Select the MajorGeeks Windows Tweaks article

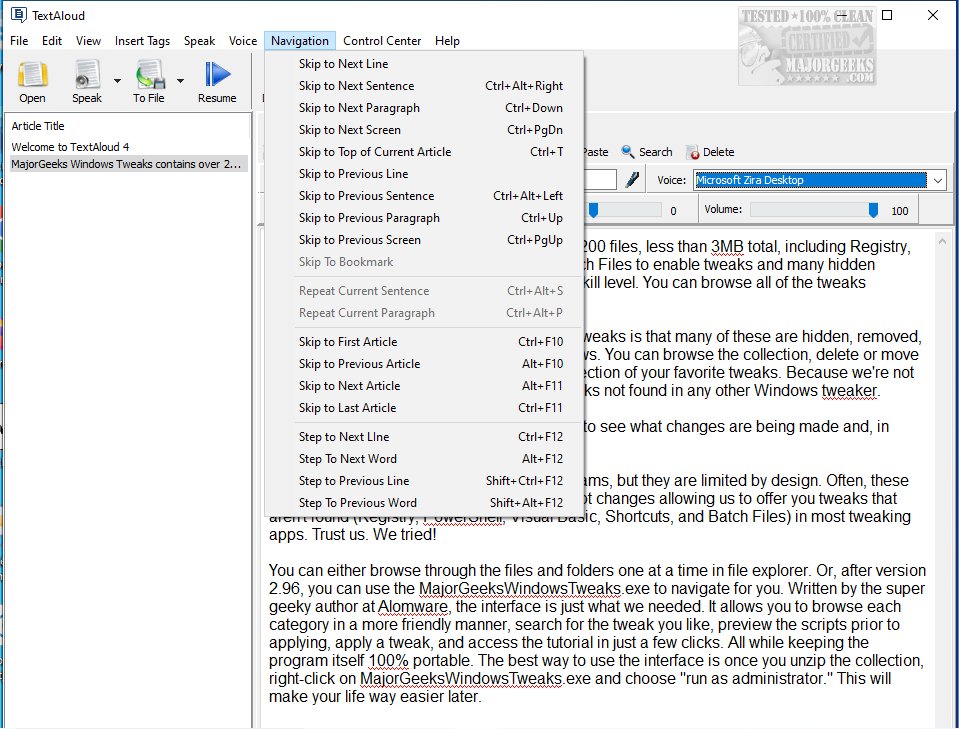click(128, 164)
